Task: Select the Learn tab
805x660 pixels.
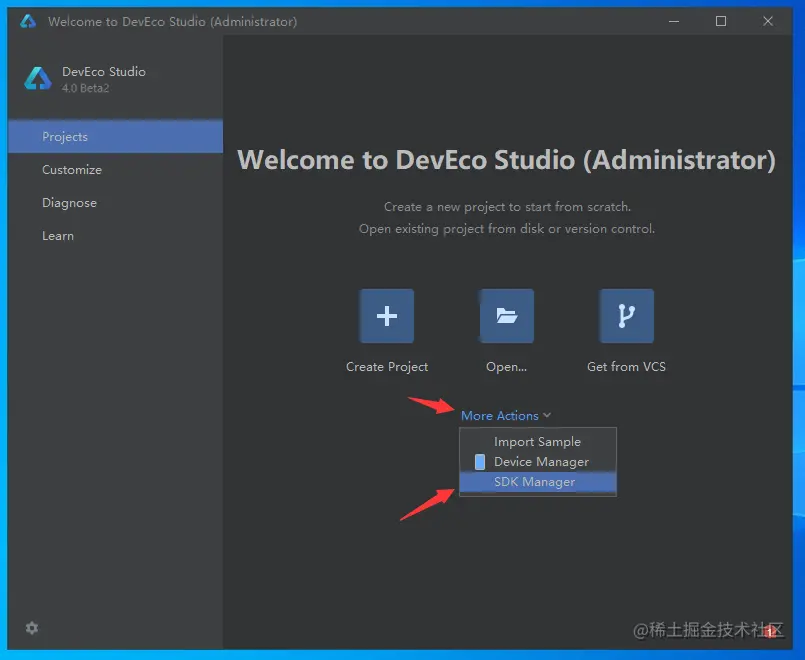Action: tap(116, 236)
